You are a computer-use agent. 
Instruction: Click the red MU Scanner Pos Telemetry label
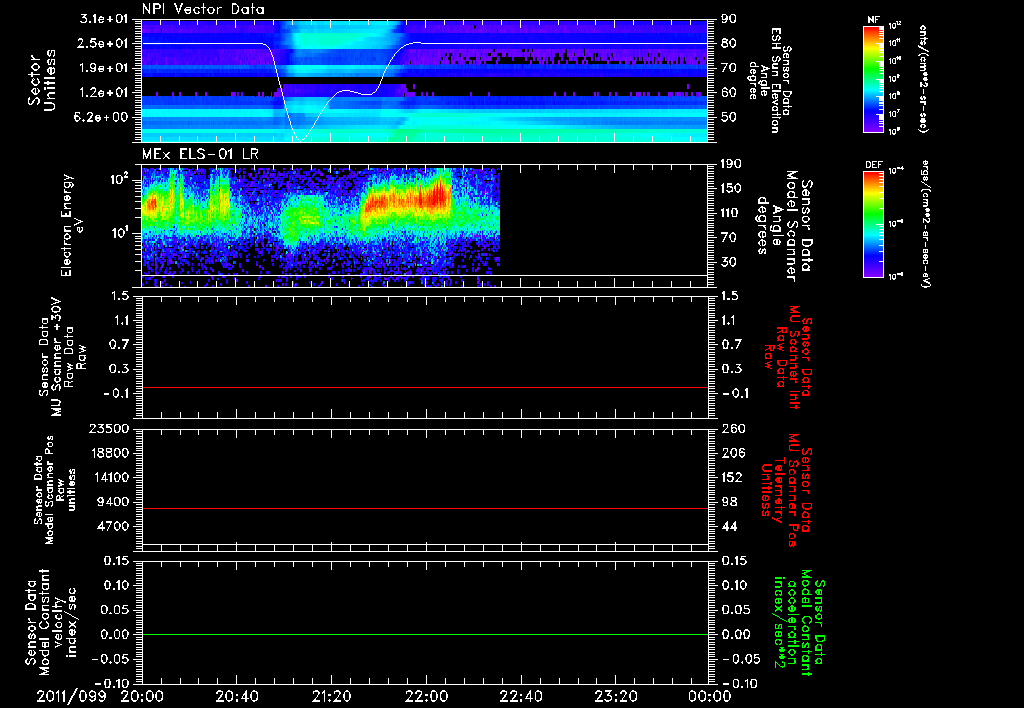pyautogui.click(x=786, y=490)
